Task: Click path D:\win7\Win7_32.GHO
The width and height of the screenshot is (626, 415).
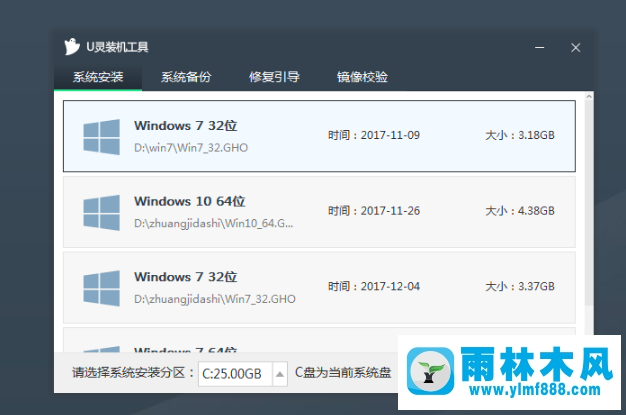Action: 191,148
